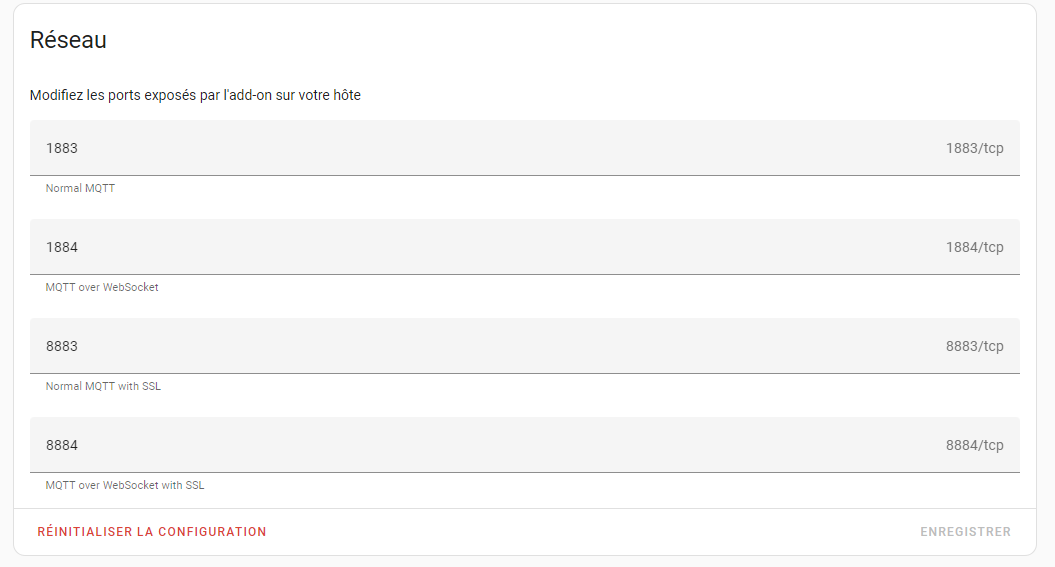This screenshot has width=1055, height=567.
Task: Click the "MQTT over WebSocket" helper text
Action: (102, 287)
